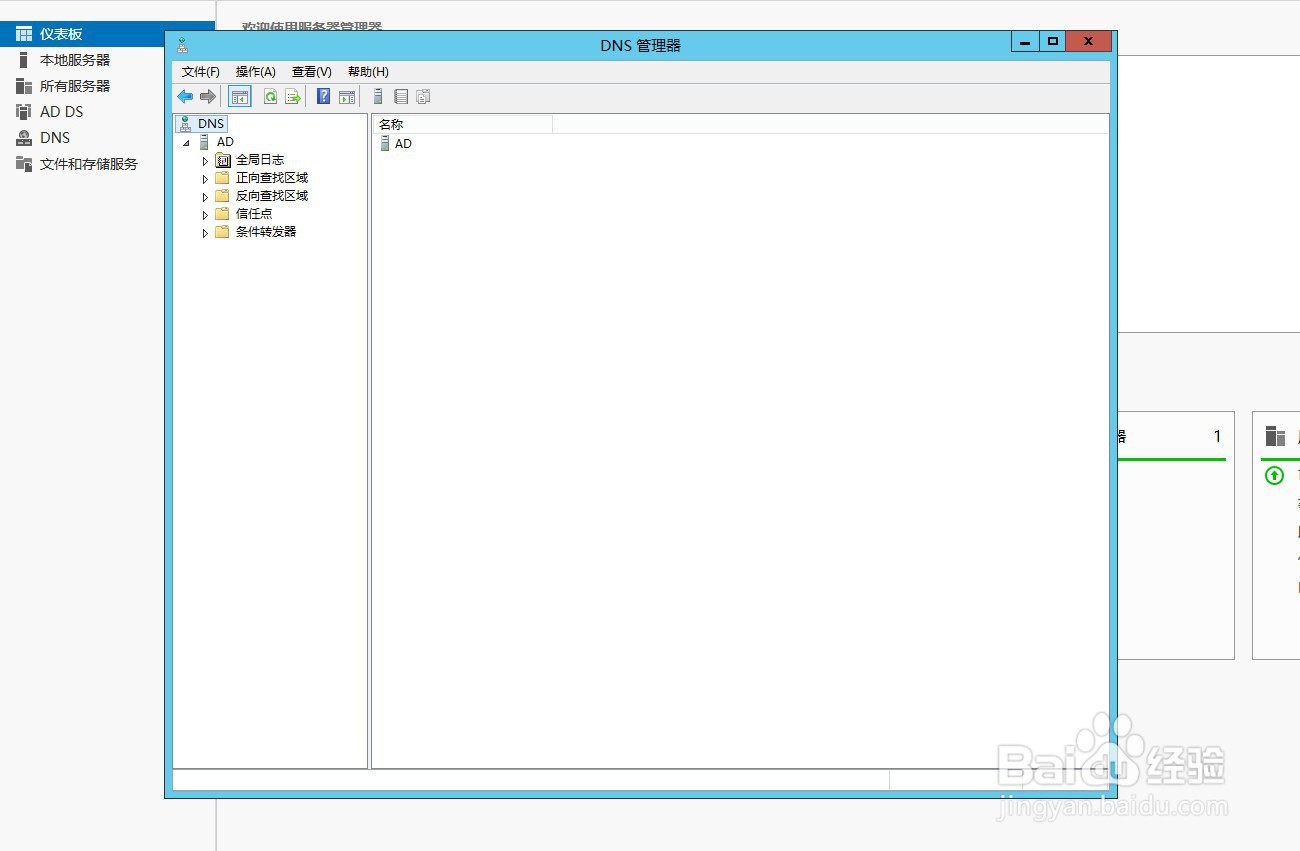The height and width of the screenshot is (851, 1300).
Task: Toggle the Show/Hide Console Tree button
Action: pyautogui.click(x=240, y=97)
